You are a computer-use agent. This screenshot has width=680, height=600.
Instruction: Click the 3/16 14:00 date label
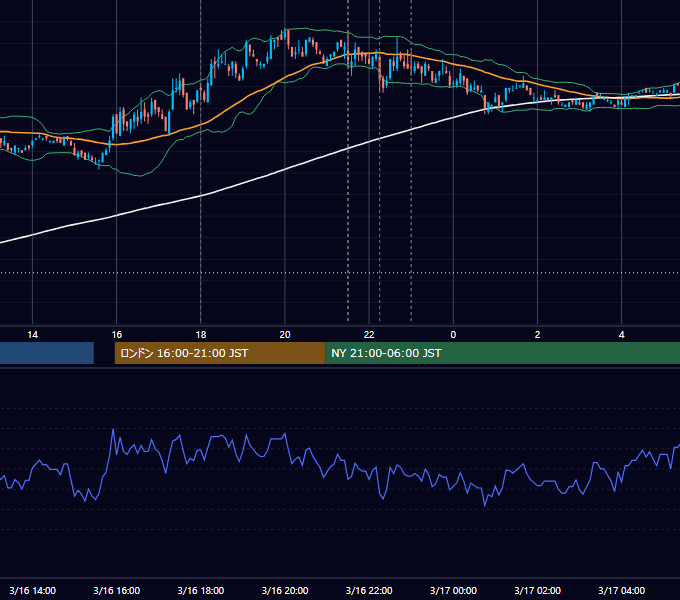coord(33,590)
